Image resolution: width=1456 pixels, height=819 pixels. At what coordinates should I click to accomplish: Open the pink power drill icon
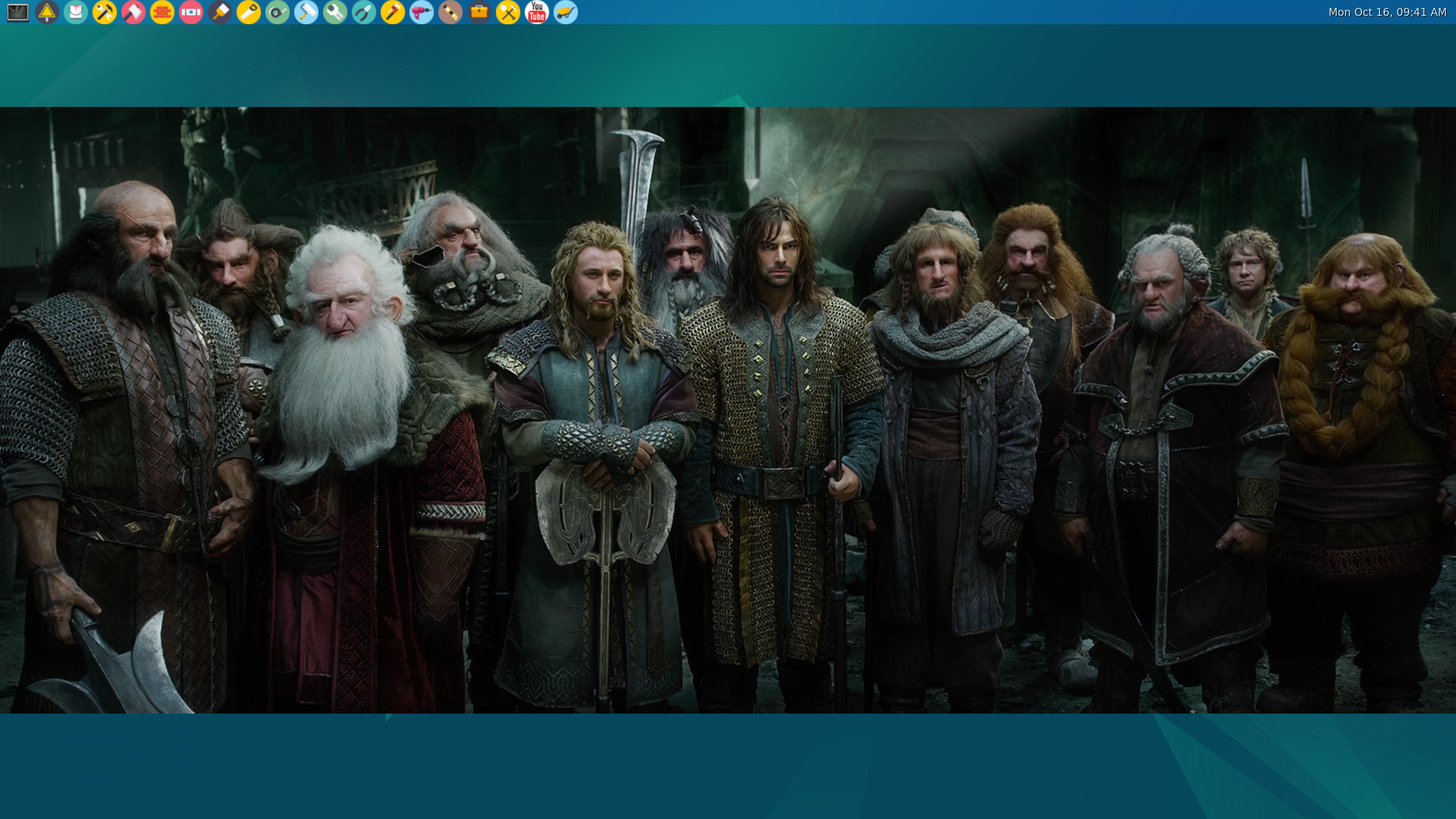422,12
